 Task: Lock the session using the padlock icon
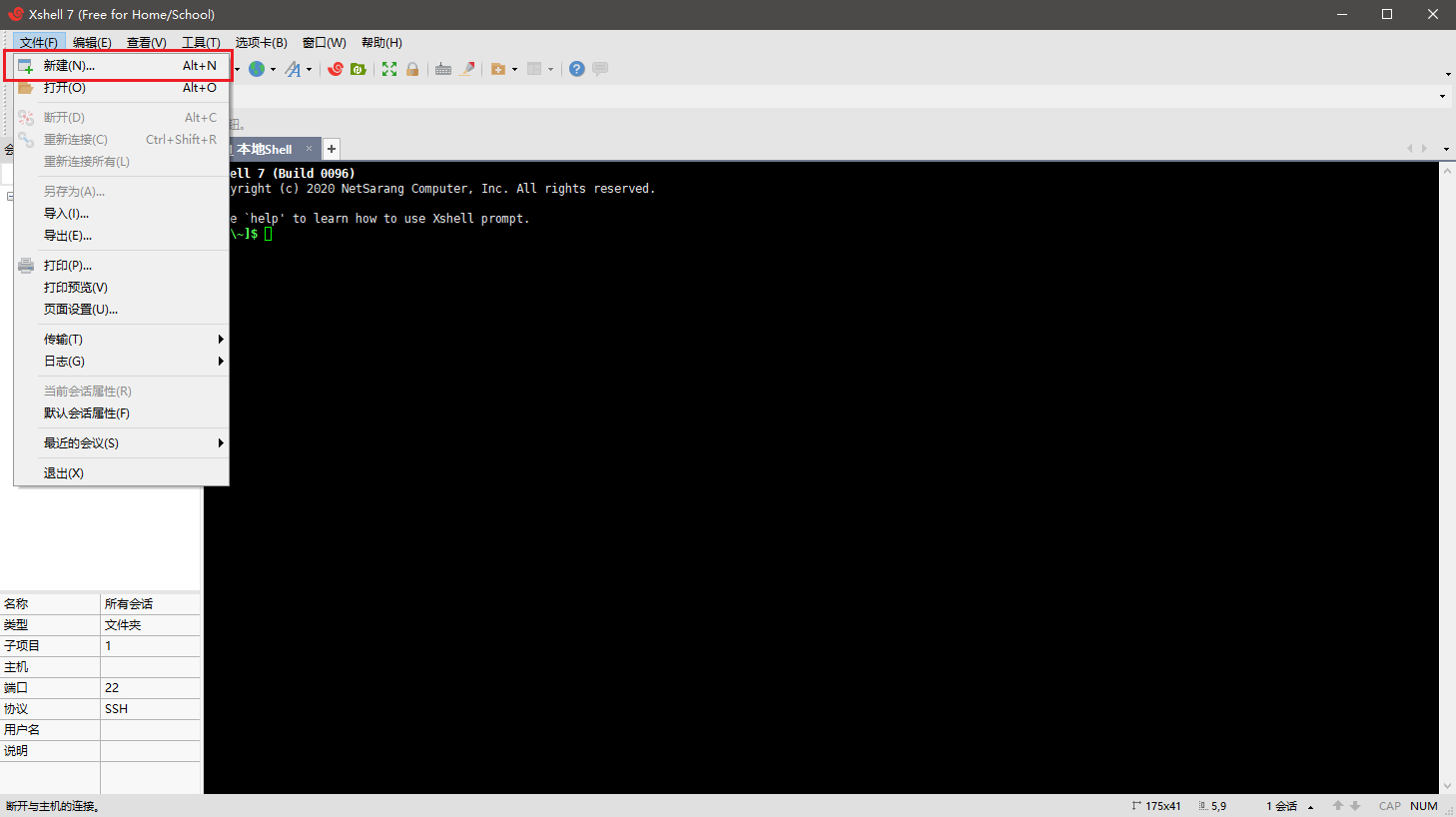412,68
